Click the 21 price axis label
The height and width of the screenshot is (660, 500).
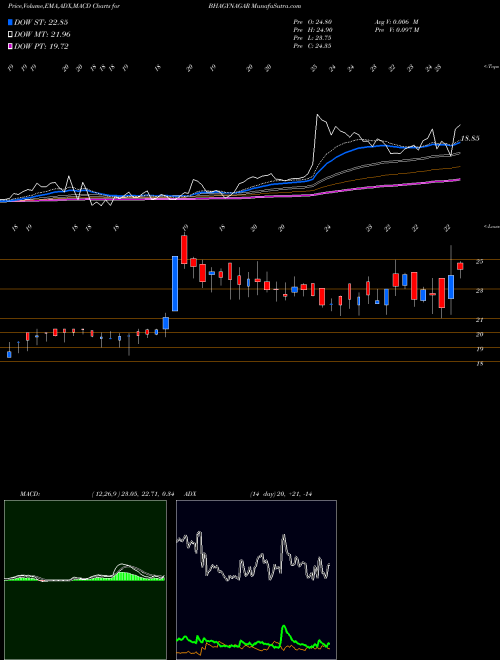click(479, 320)
